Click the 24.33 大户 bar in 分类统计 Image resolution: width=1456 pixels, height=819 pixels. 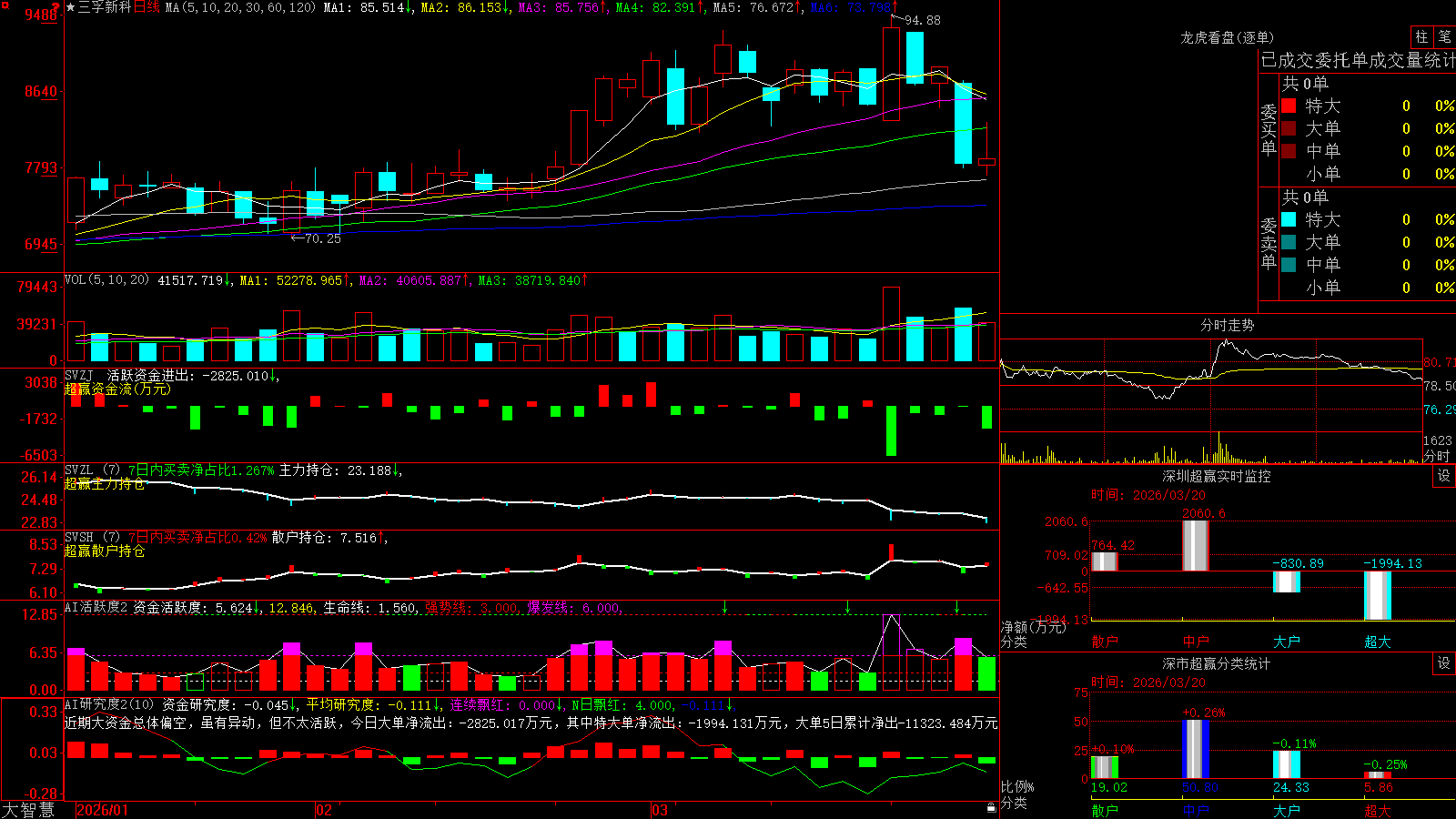point(1287,764)
